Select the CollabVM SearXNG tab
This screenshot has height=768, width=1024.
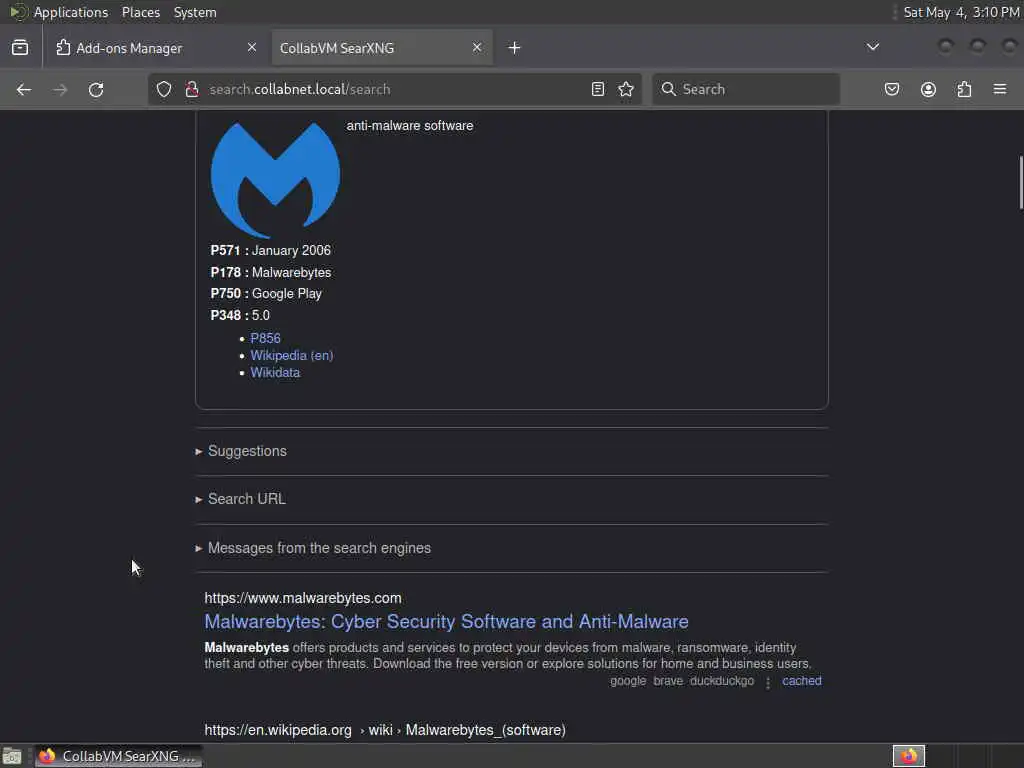point(381,48)
